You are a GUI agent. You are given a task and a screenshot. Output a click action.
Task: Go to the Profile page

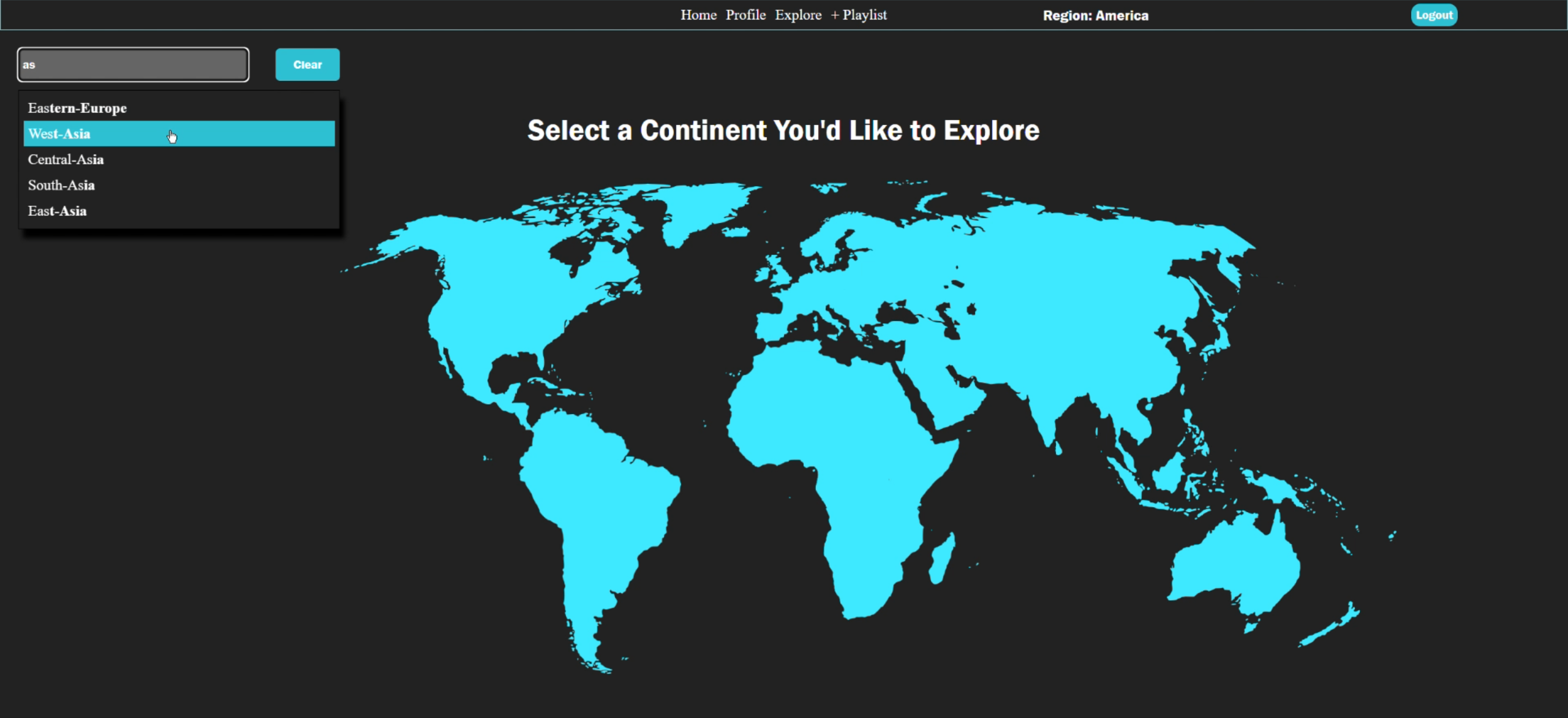[x=745, y=15]
